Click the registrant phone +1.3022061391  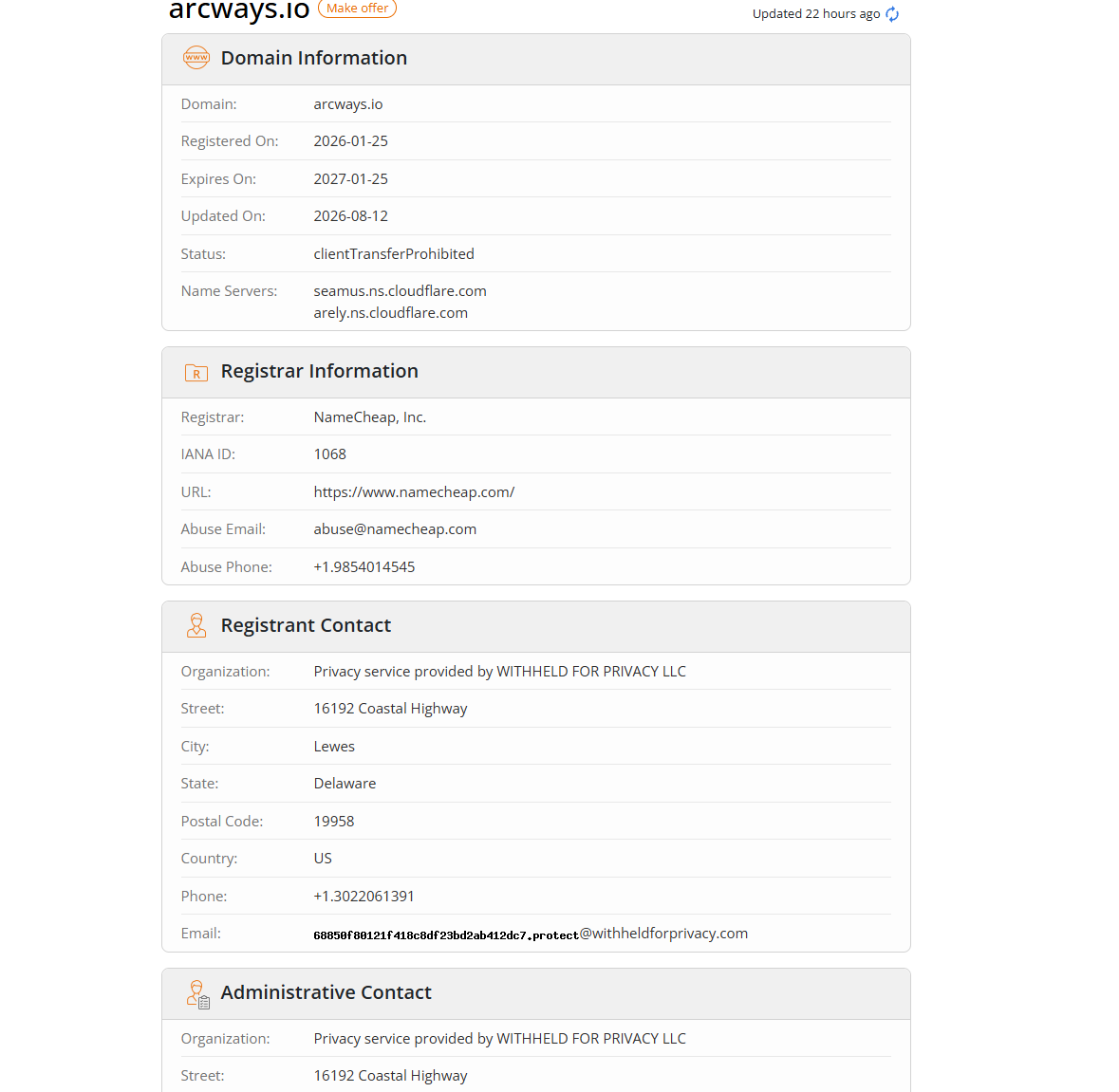pyautogui.click(x=364, y=897)
